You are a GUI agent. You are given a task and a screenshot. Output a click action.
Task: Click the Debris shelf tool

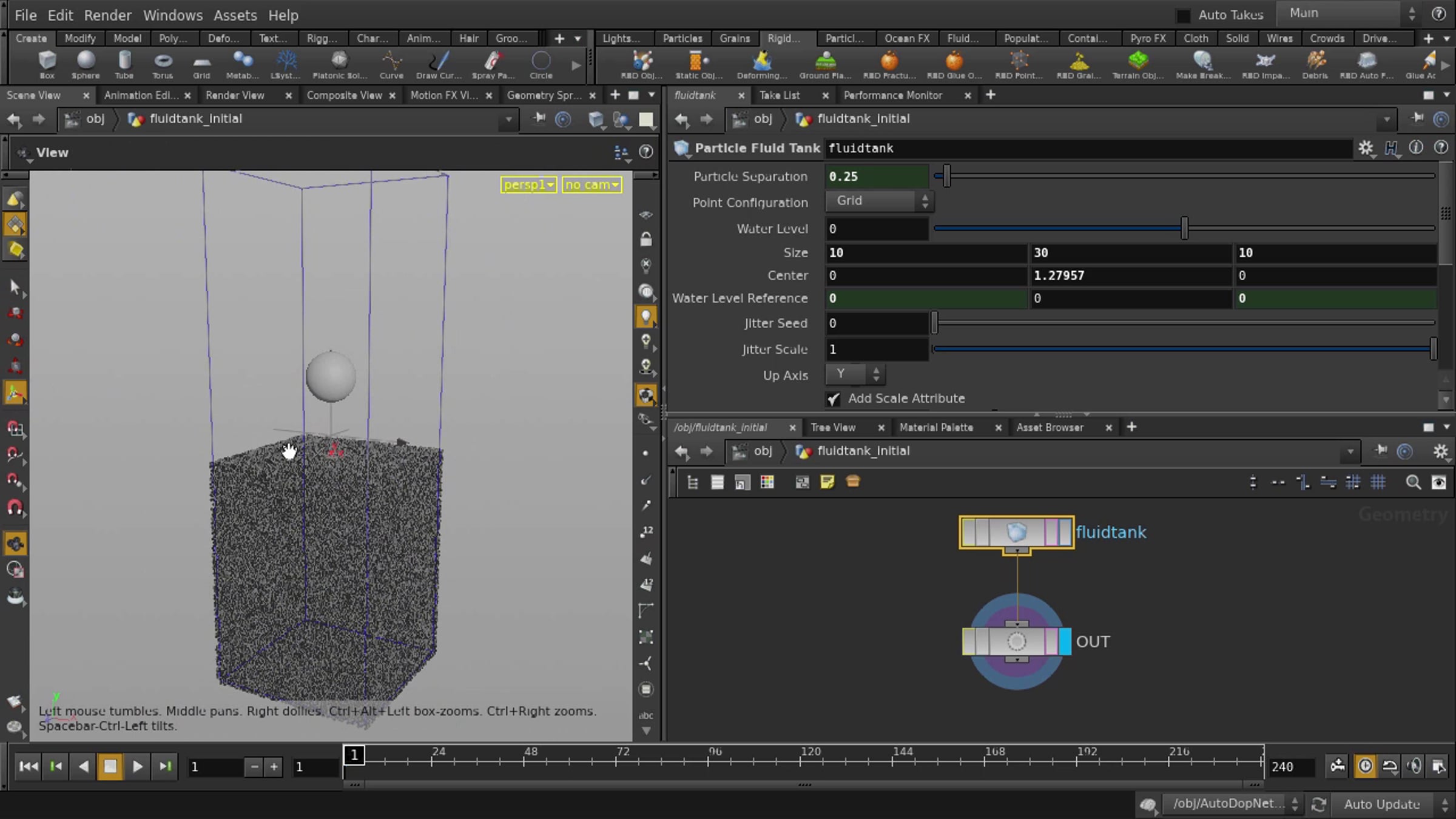1315,64
